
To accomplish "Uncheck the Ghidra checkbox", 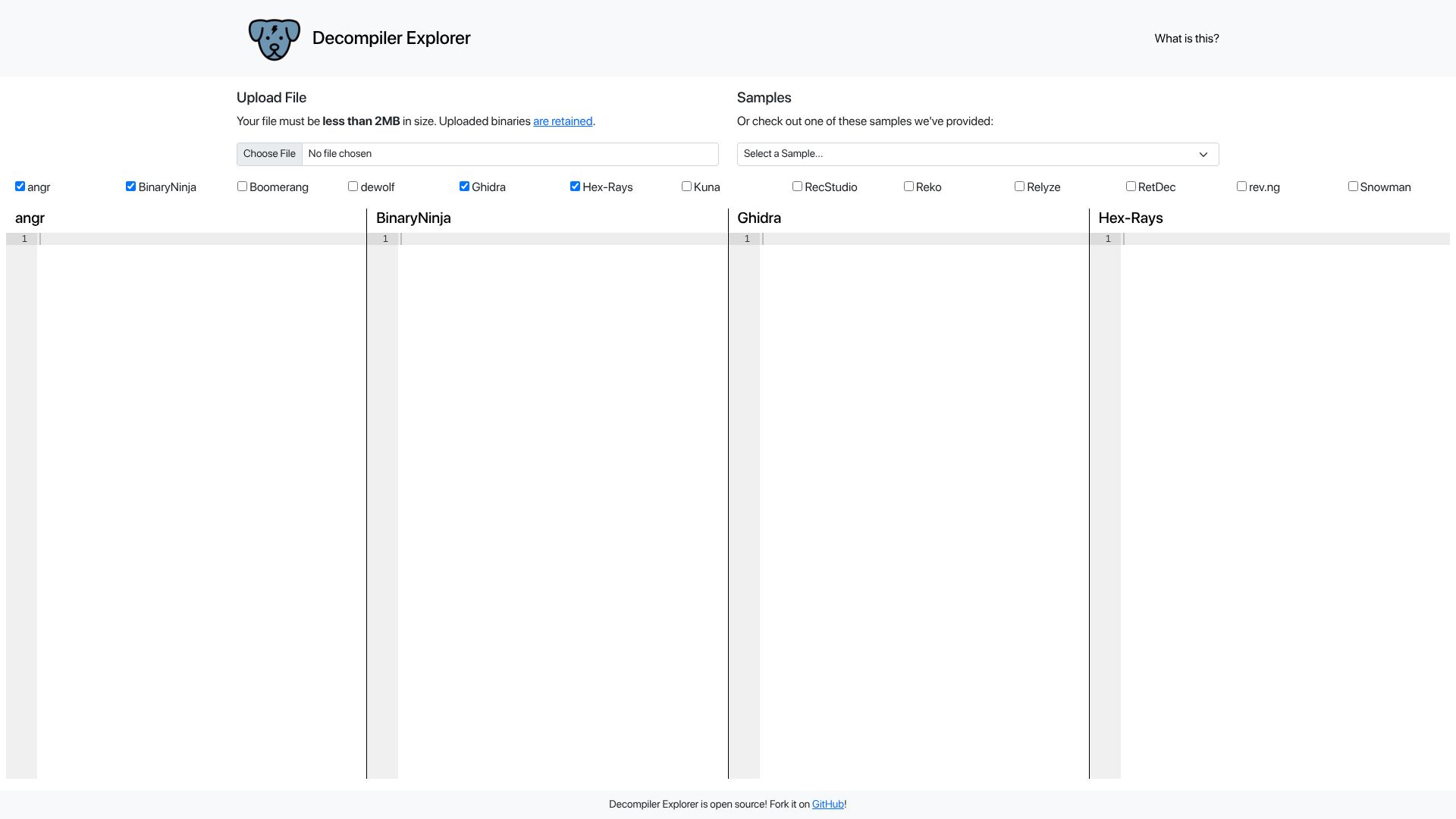I will (x=464, y=187).
